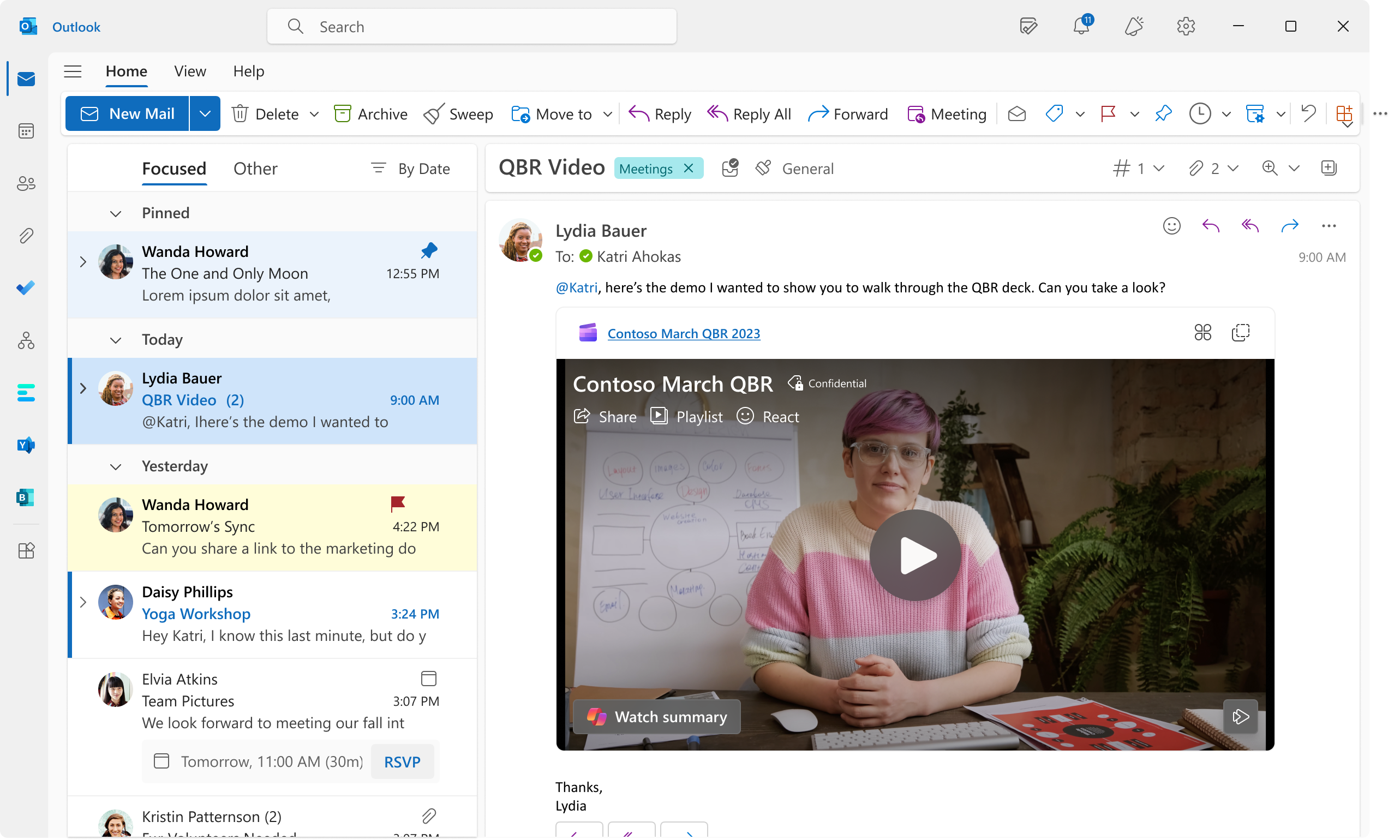Expand the New Mail dropdown arrow
The width and height of the screenshot is (1400, 840).
click(x=205, y=114)
